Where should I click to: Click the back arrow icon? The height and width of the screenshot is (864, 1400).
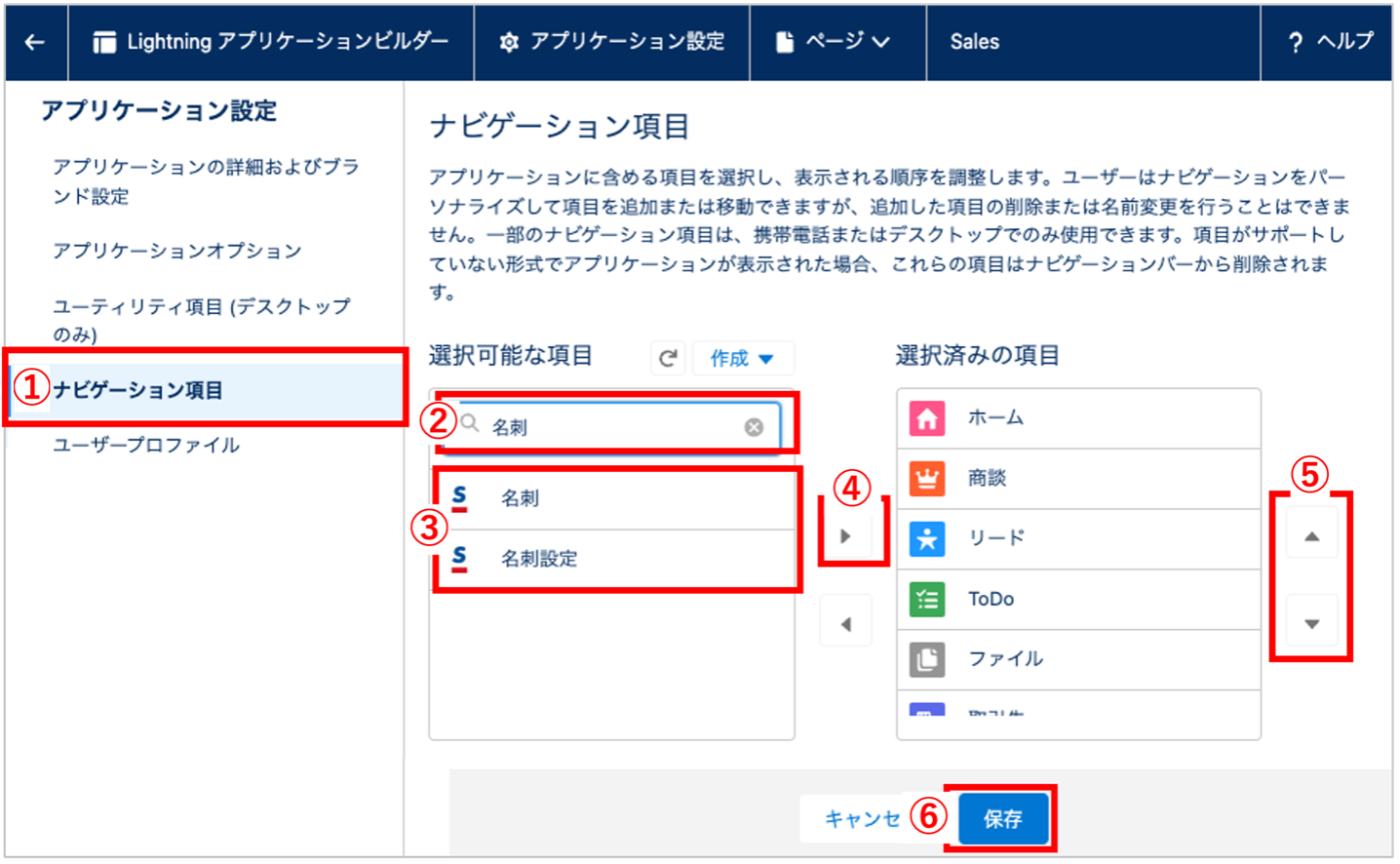coord(35,42)
